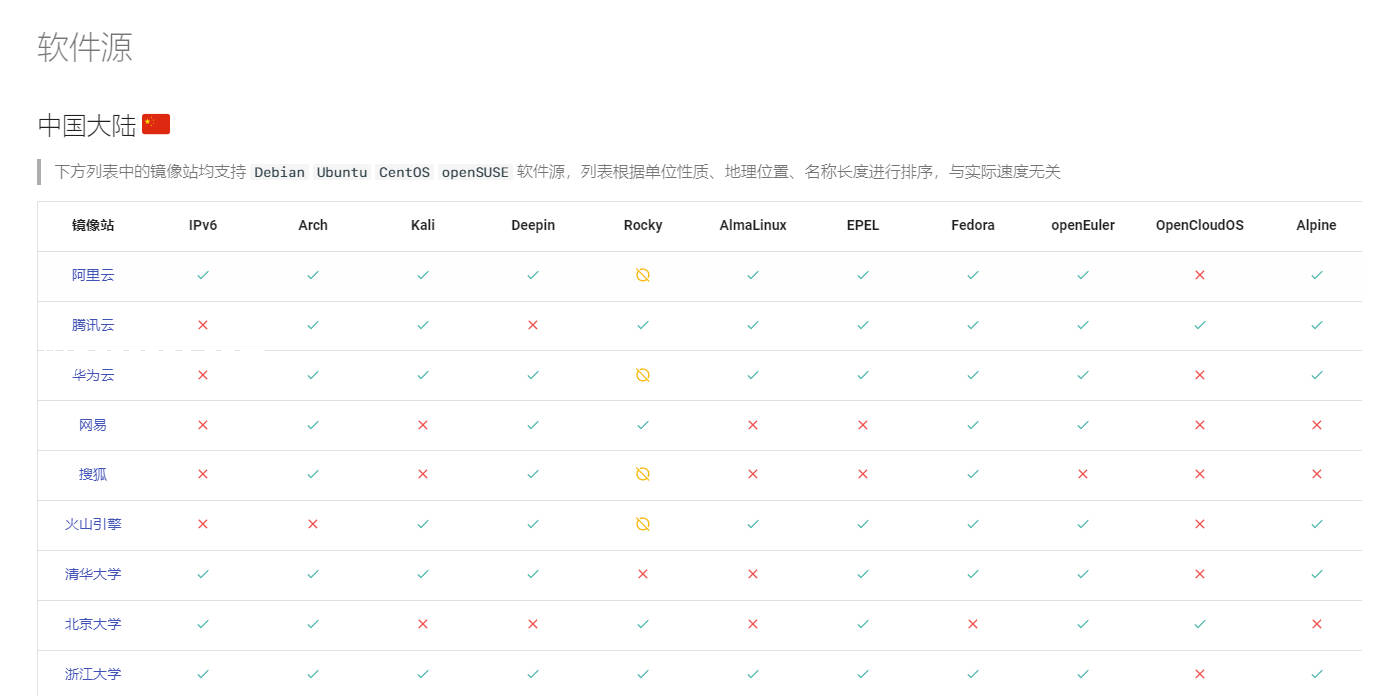Image resolution: width=1395 pixels, height=696 pixels.
Task: Click the OpenCloudOS column header
Action: [1200, 225]
